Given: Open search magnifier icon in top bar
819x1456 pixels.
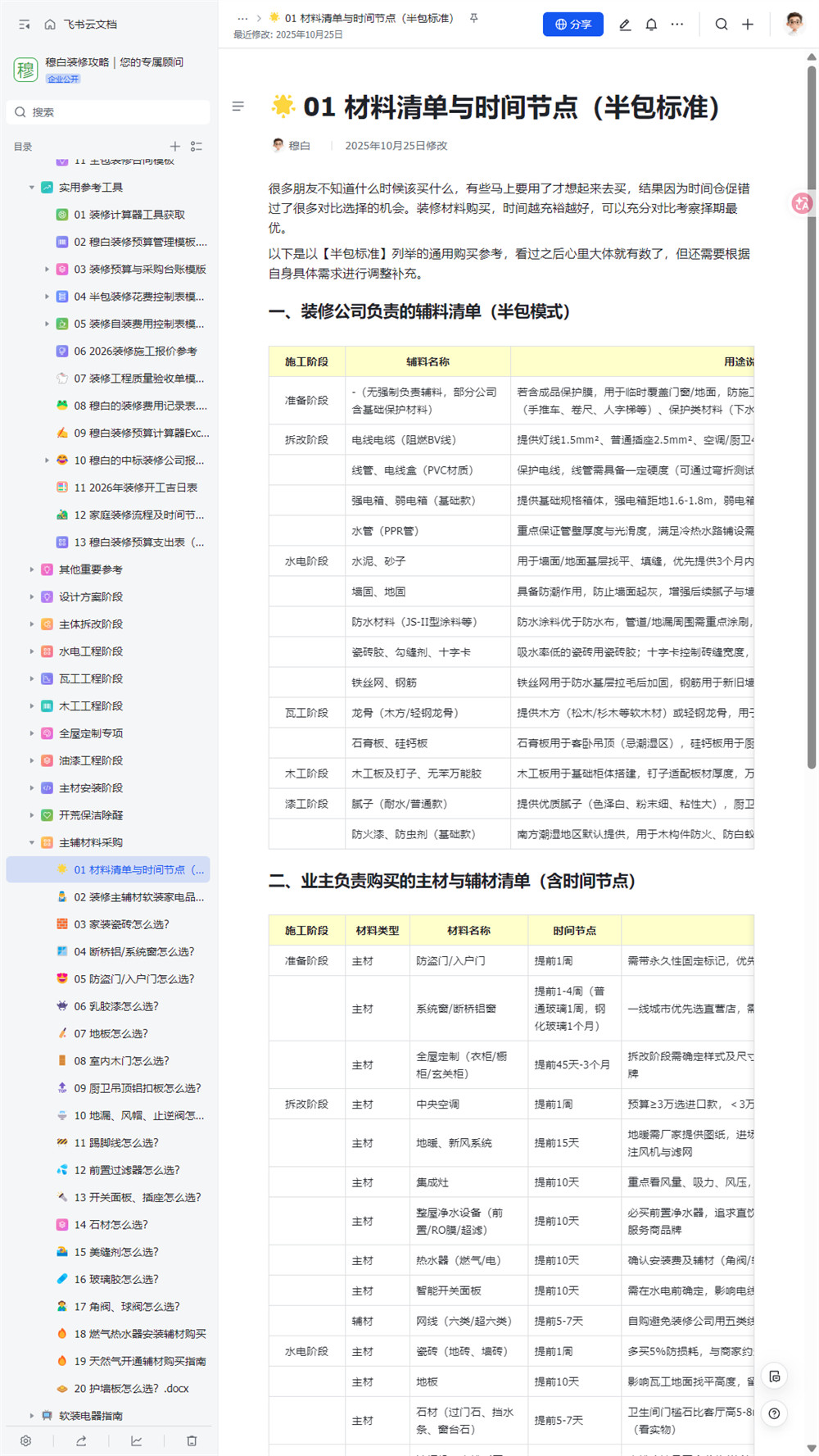Looking at the screenshot, I should [x=722, y=25].
